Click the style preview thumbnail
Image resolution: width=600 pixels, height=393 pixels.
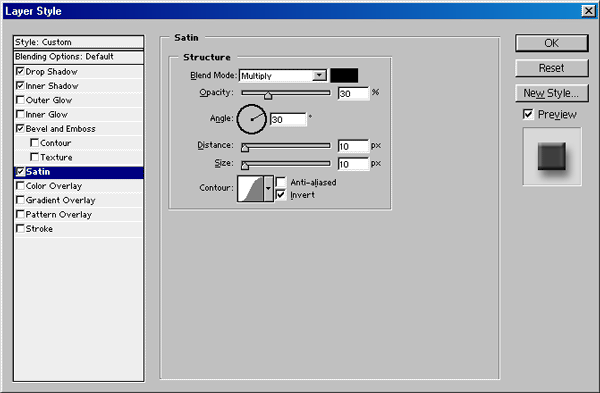click(x=552, y=157)
